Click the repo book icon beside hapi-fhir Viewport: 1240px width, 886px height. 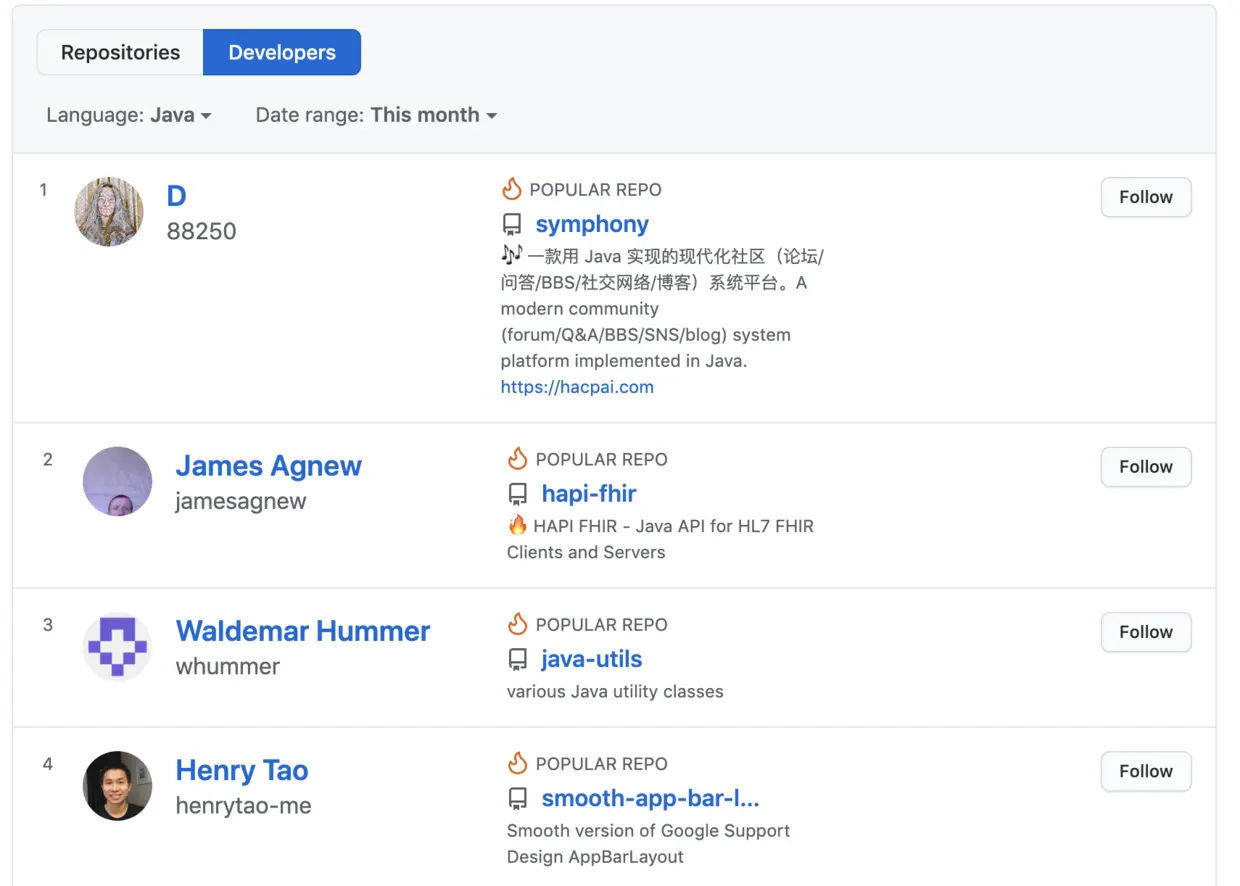[x=518, y=494]
